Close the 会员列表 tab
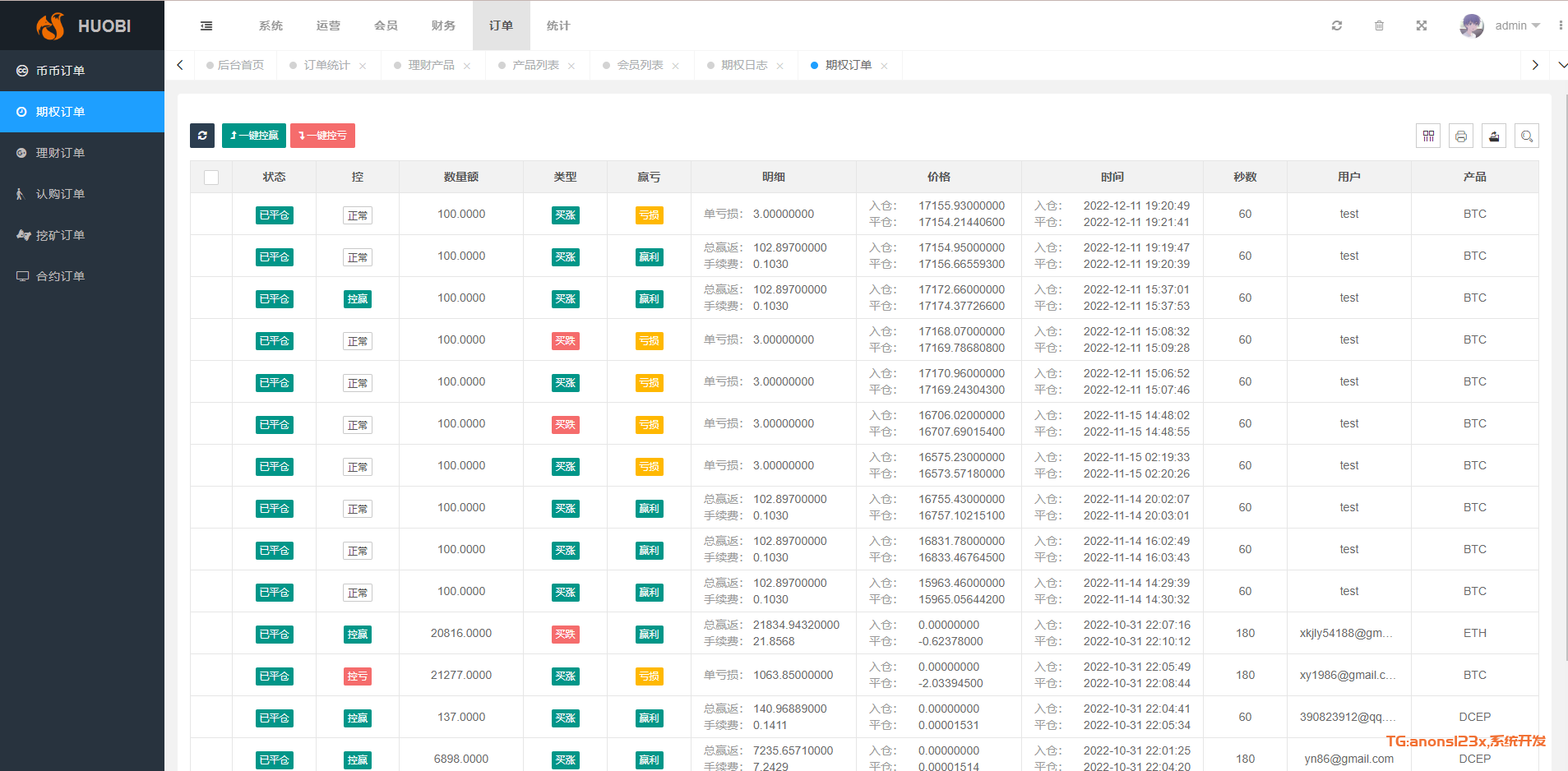This screenshot has height=771, width=1568. (676, 66)
